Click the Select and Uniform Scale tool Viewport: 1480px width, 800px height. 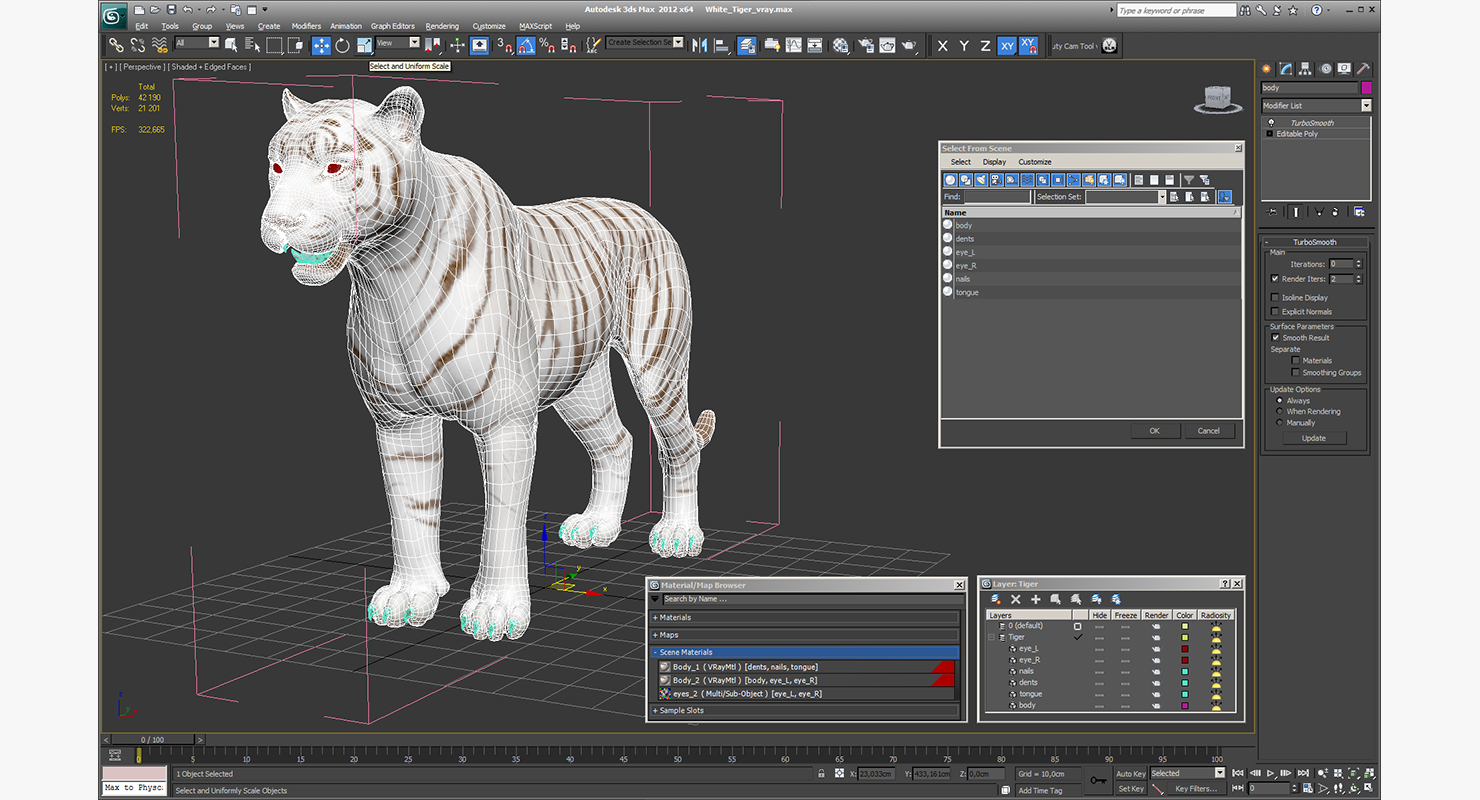(365, 45)
